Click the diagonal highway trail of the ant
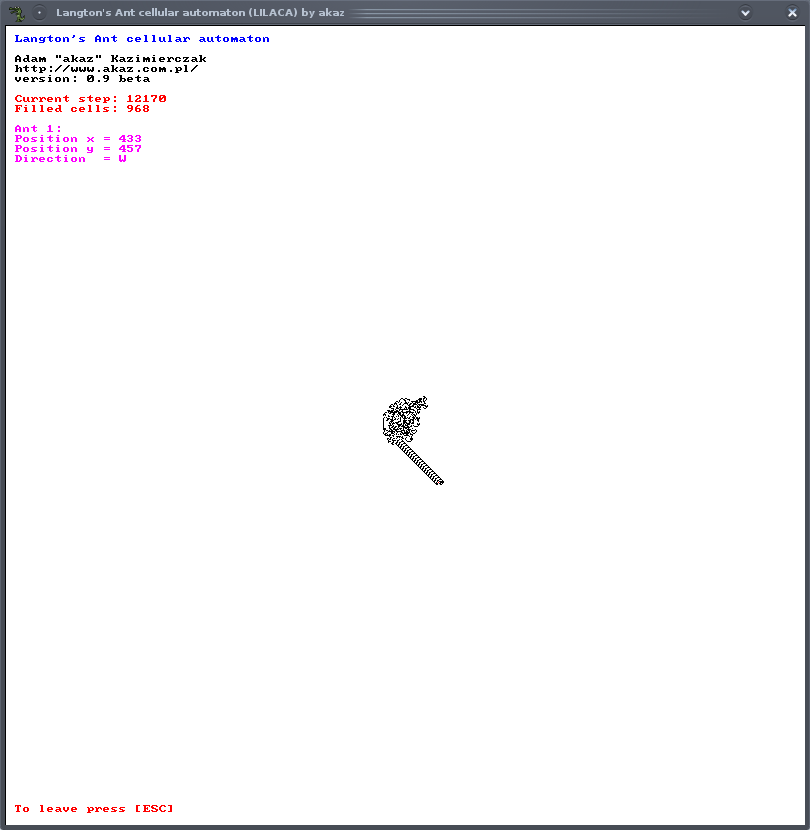 [419, 462]
